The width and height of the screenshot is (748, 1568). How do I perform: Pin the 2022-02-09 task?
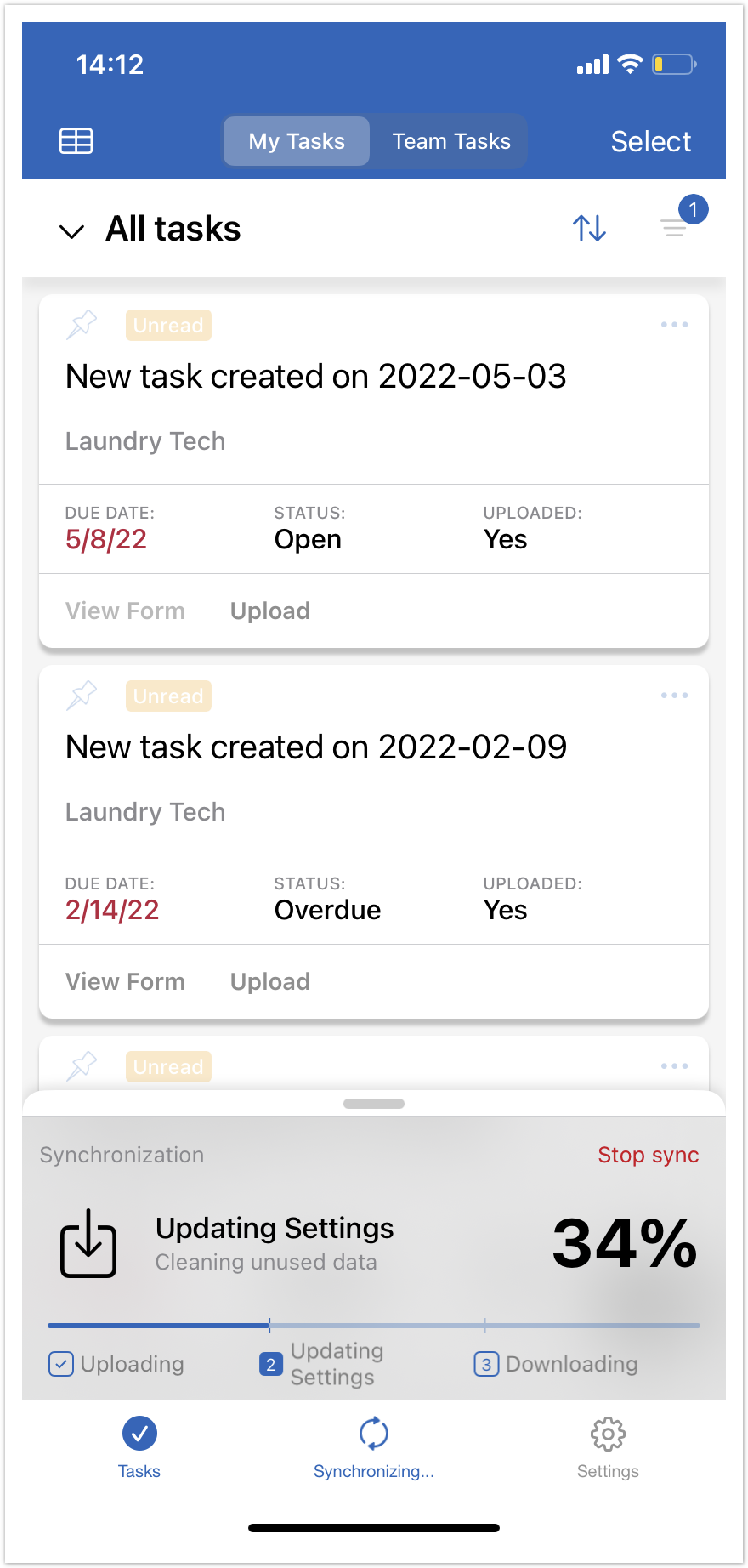pos(82,696)
